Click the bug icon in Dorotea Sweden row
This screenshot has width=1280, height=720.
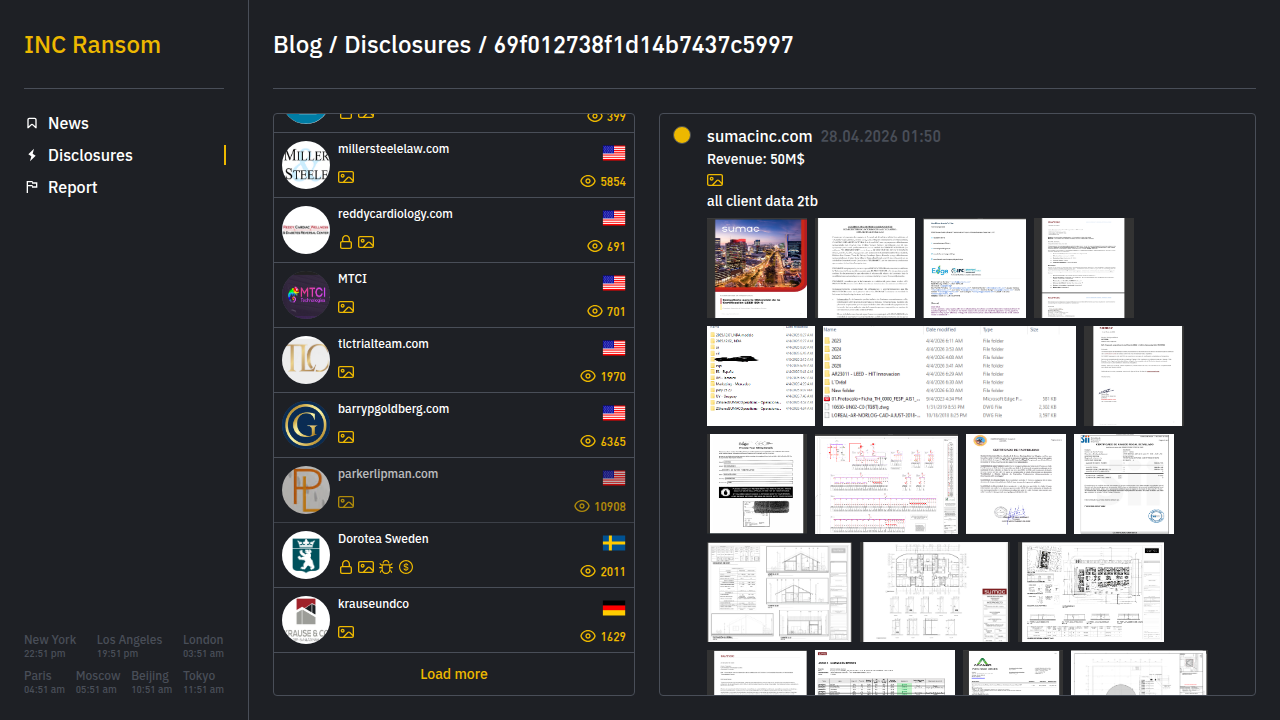click(x=386, y=567)
